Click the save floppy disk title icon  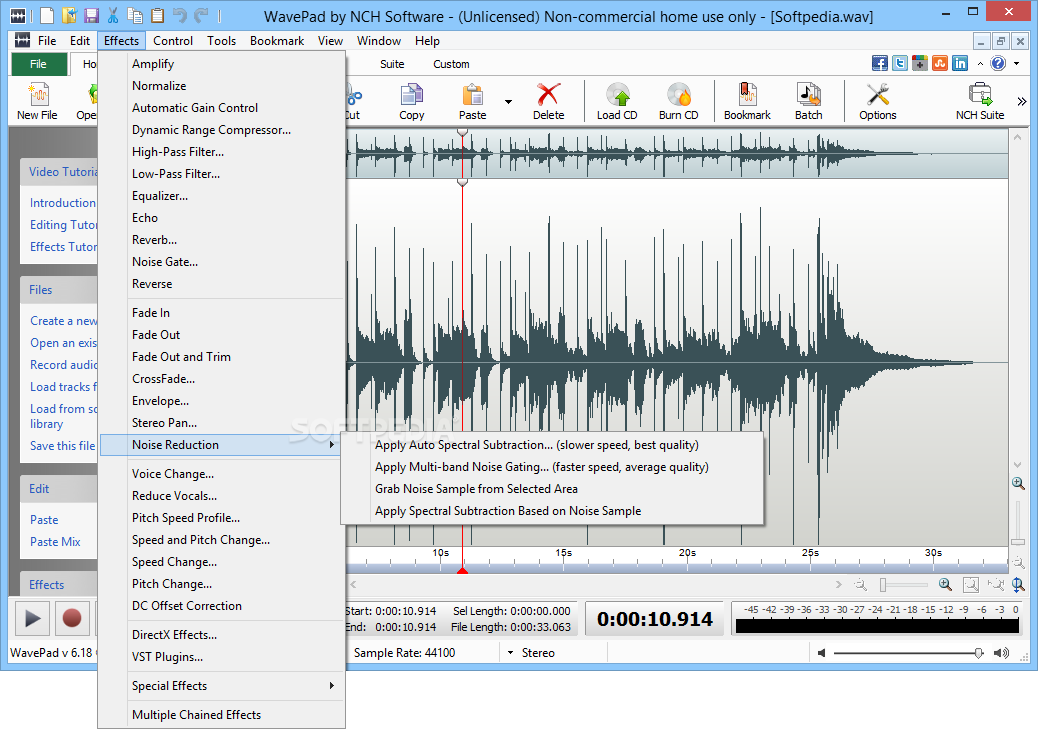click(x=91, y=15)
